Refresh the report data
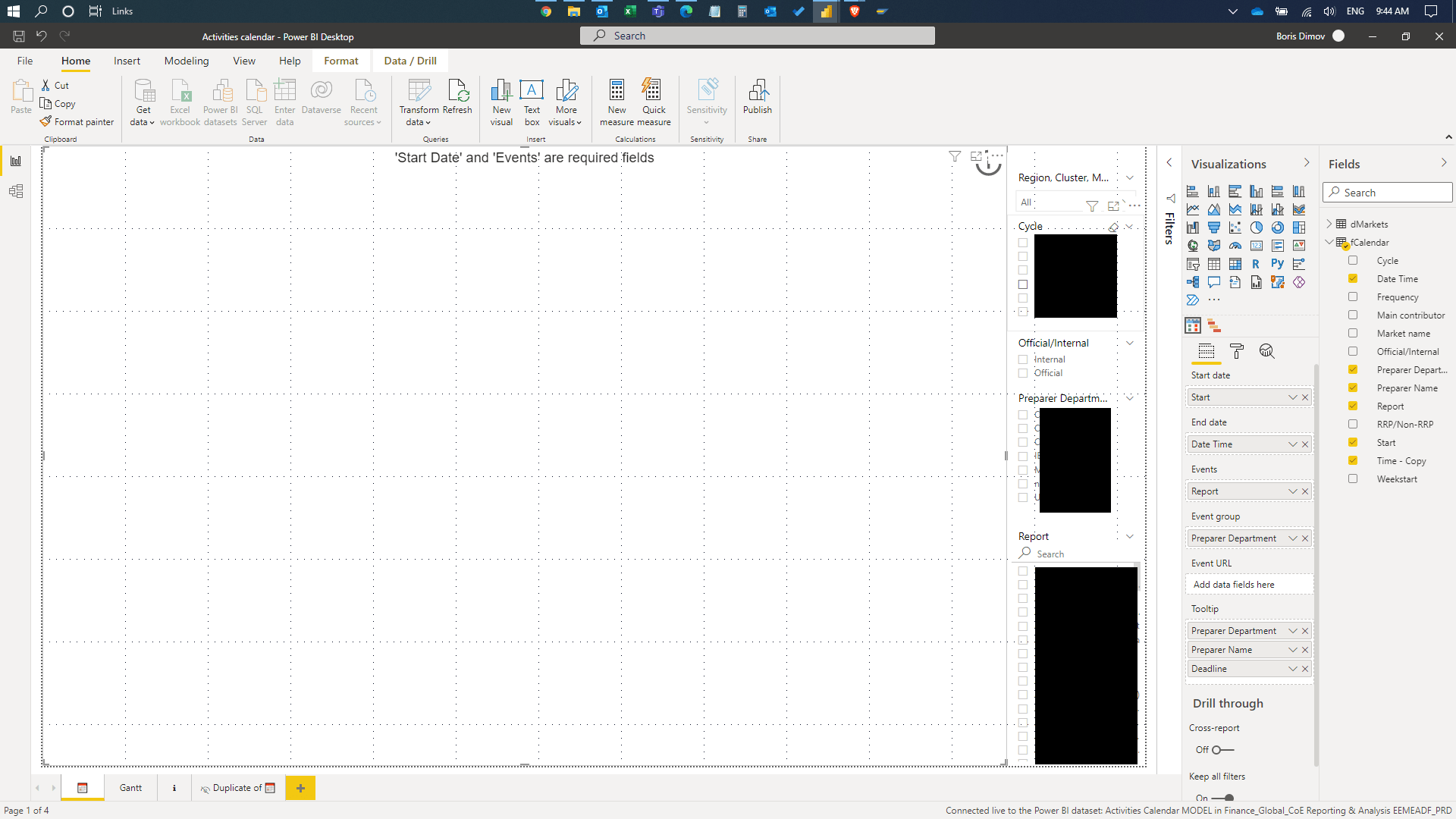This screenshot has height=819, width=1456. pyautogui.click(x=457, y=97)
